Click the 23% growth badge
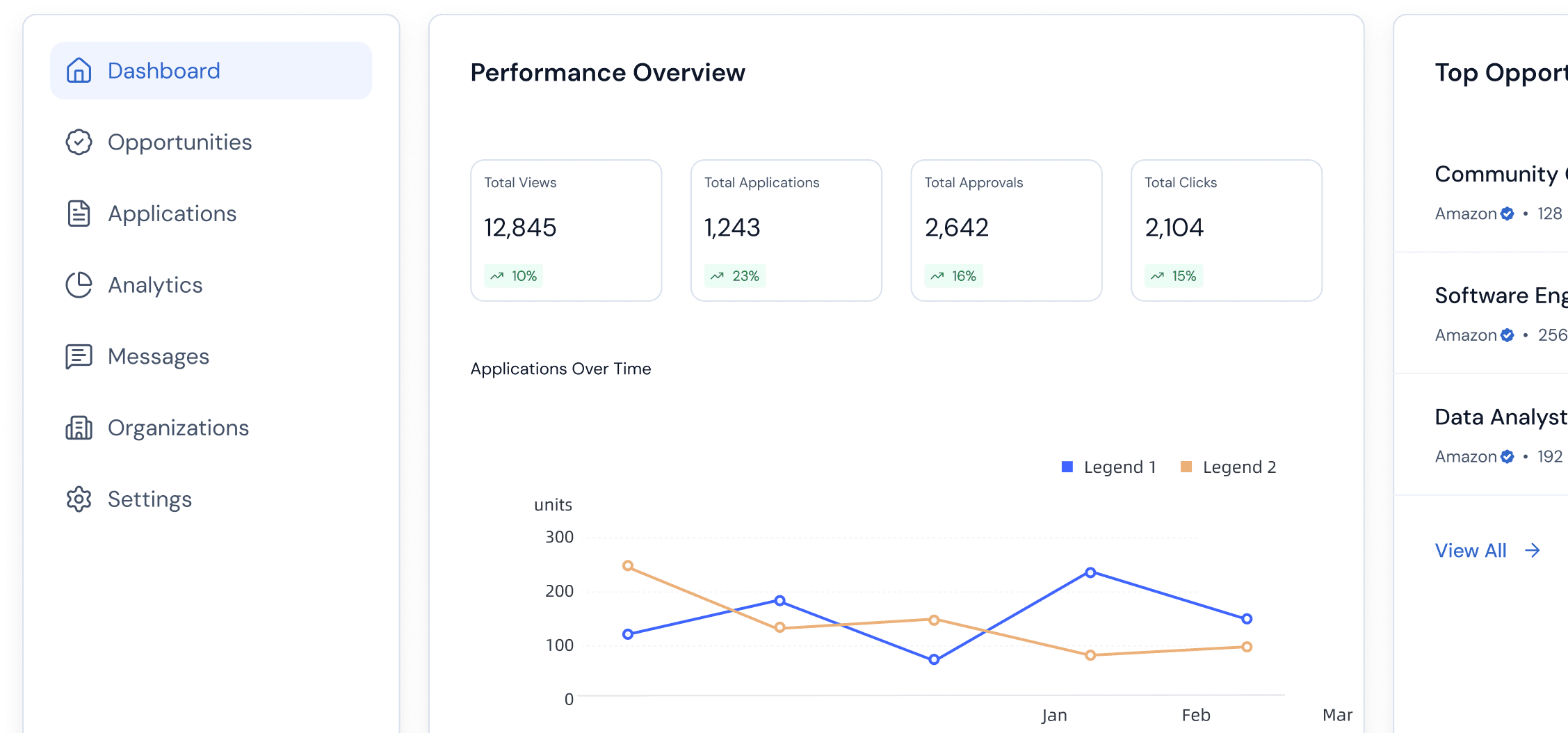This screenshot has width=1568, height=733. point(735,276)
